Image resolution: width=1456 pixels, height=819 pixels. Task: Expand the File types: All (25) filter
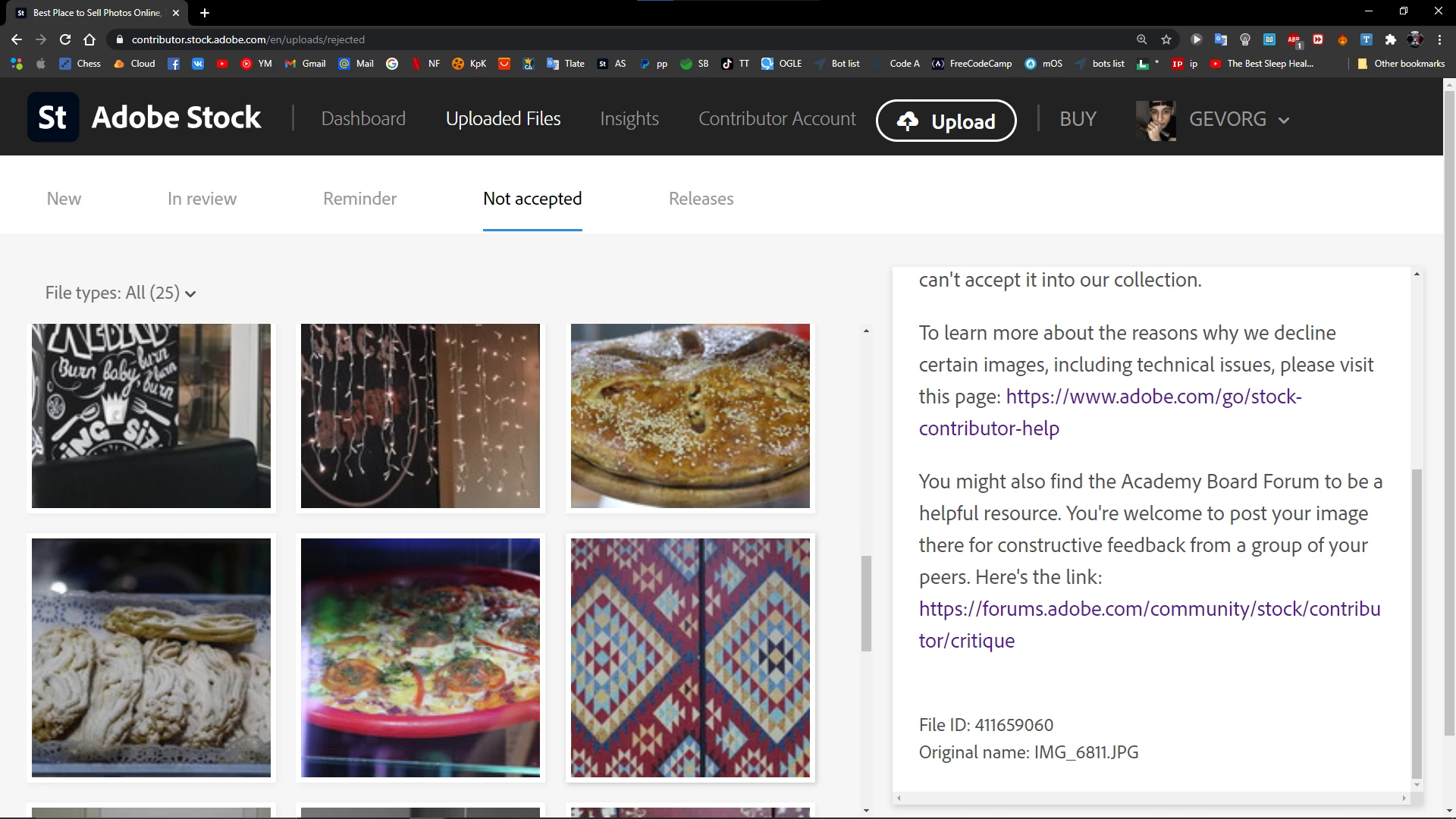tap(121, 293)
